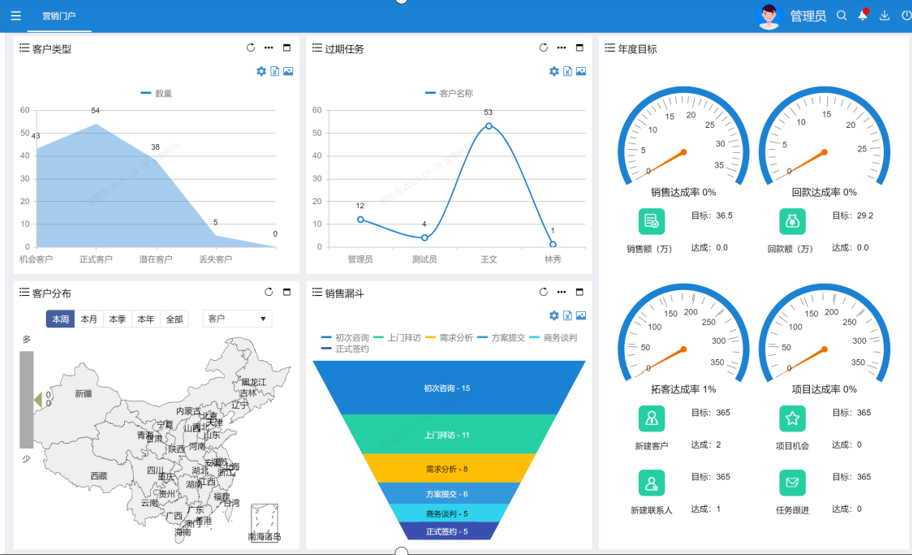Click the 管理员 user name
The width and height of the screenshot is (912, 555).
tap(807, 16)
